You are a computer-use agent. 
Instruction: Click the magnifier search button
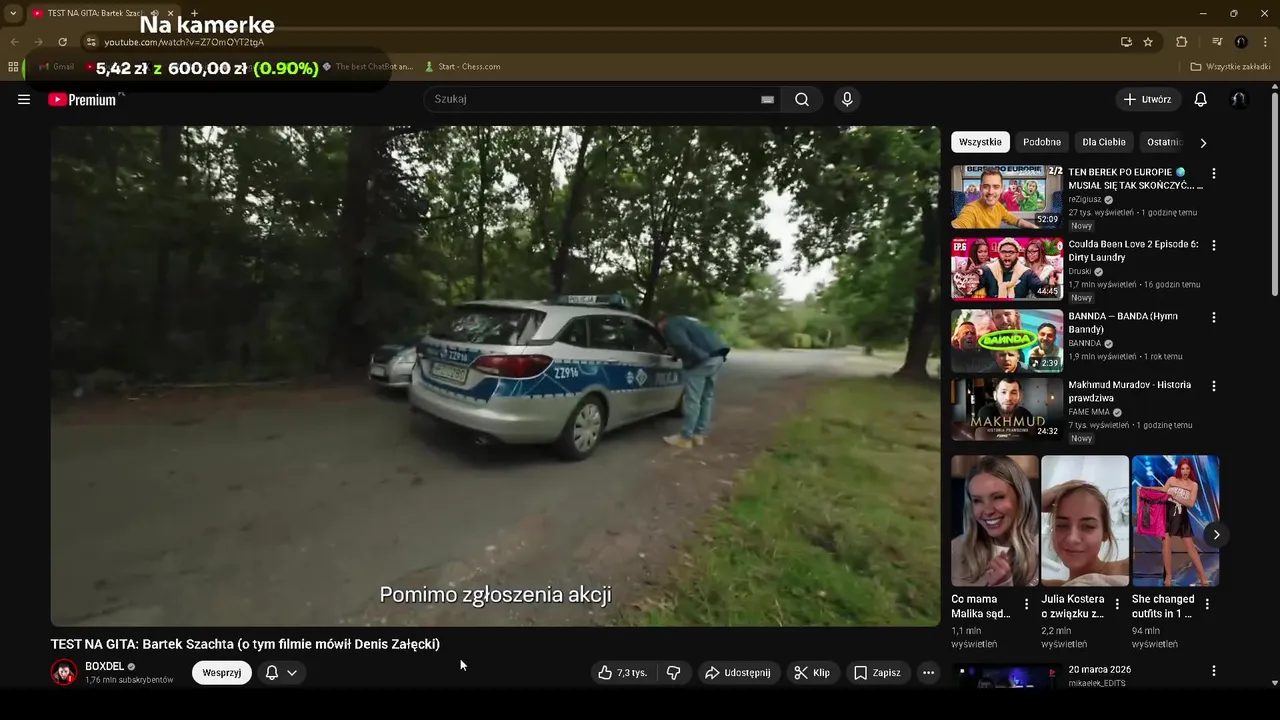point(802,99)
